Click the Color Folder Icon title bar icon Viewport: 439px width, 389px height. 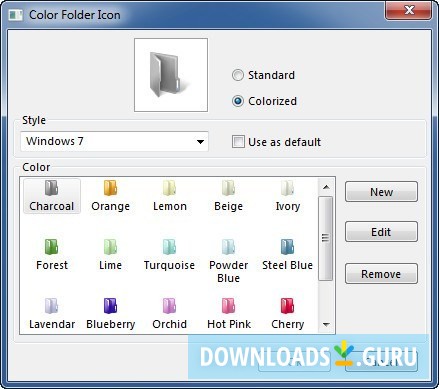coord(16,15)
